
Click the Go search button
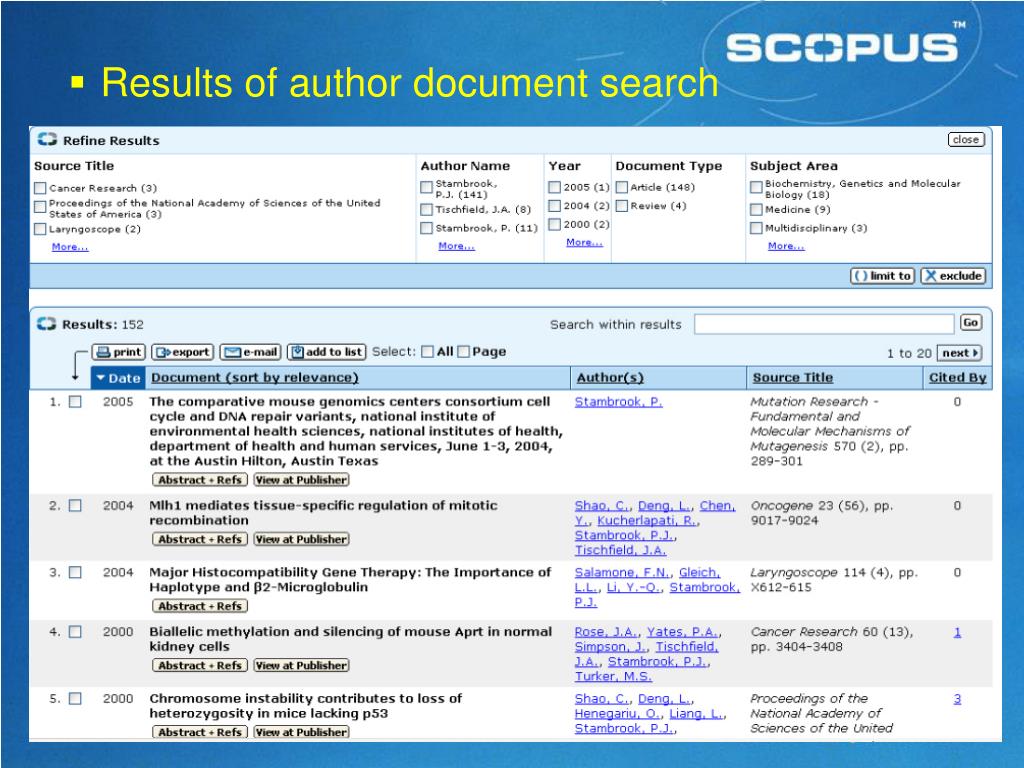tap(970, 322)
